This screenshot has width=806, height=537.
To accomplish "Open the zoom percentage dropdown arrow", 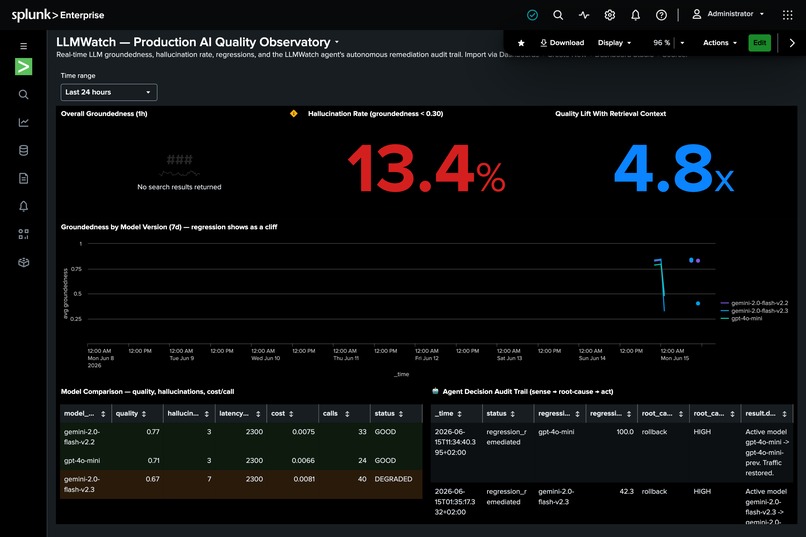I will coord(682,43).
